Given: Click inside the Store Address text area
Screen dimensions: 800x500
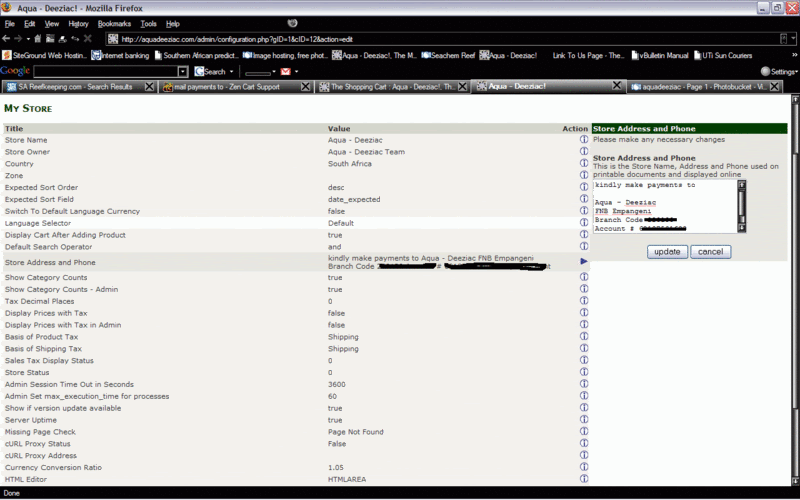Looking at the screenshot, I should click(665, 207).
